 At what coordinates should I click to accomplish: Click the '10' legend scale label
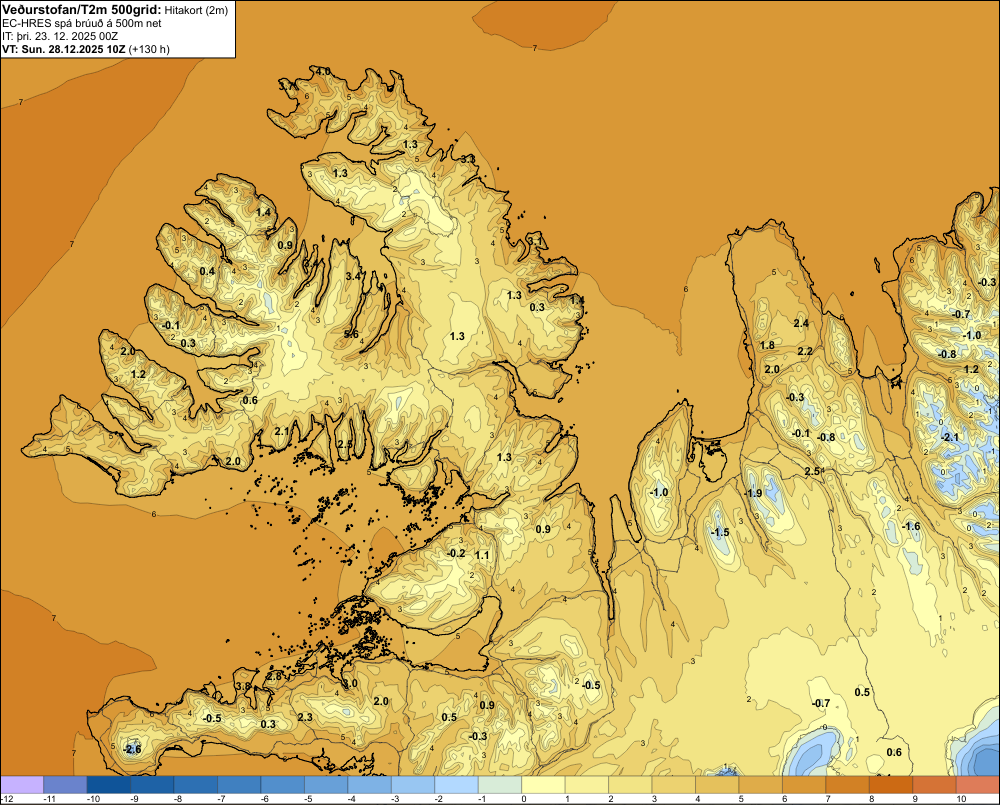tap(961, 799)
